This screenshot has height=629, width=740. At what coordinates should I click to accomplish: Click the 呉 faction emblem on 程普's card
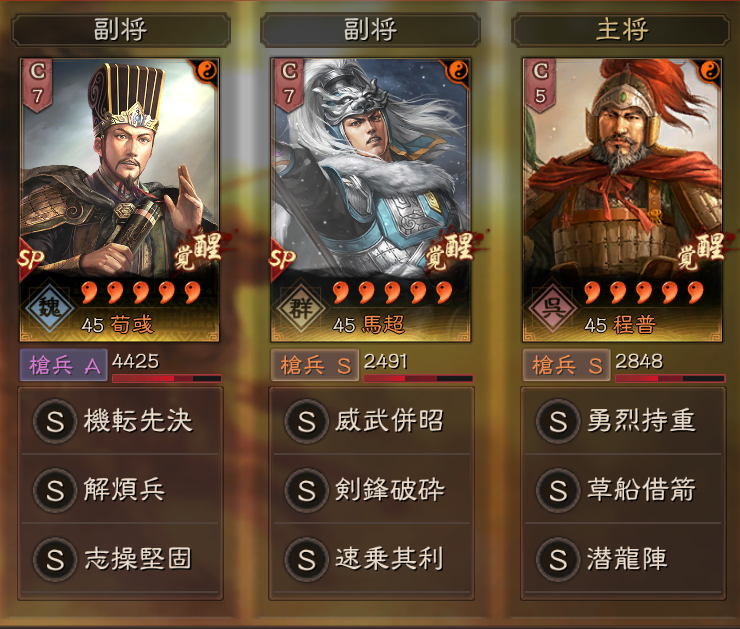pyautogui.click(x=552, y=308)
